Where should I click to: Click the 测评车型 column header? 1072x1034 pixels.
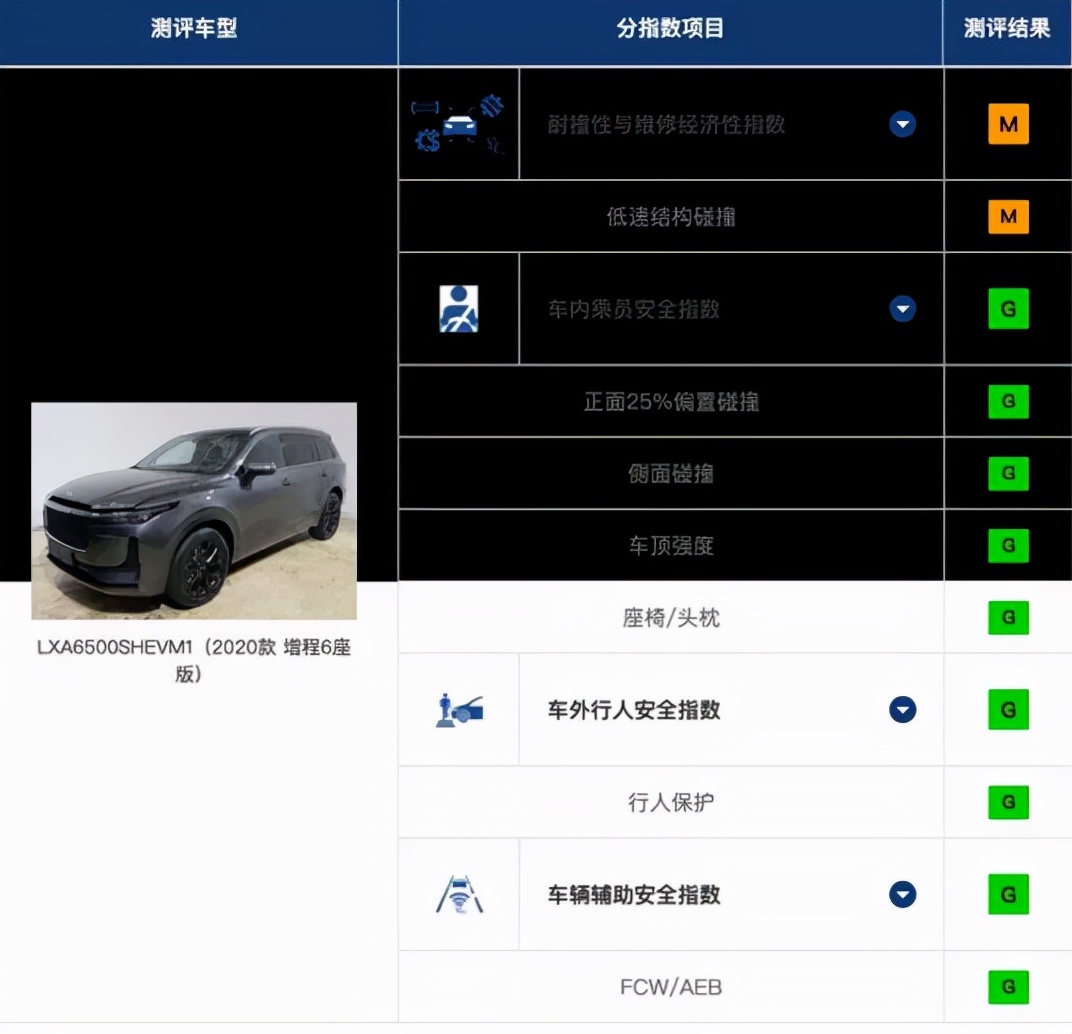click(x=194, y=28)
